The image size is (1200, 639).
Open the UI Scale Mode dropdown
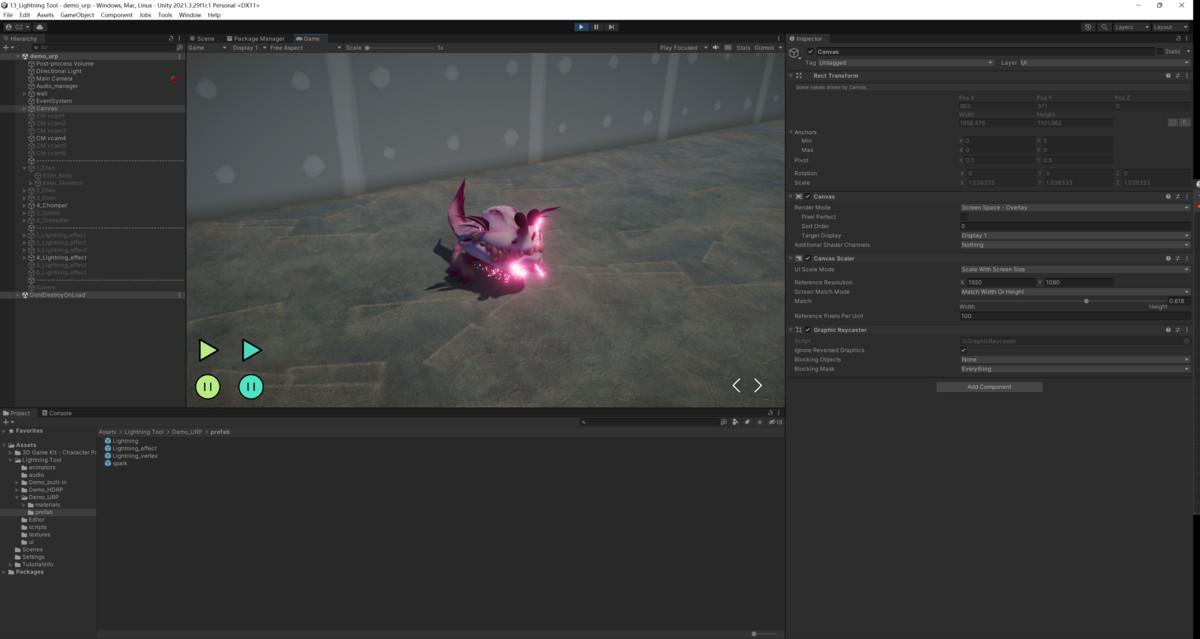[1076, 269]
